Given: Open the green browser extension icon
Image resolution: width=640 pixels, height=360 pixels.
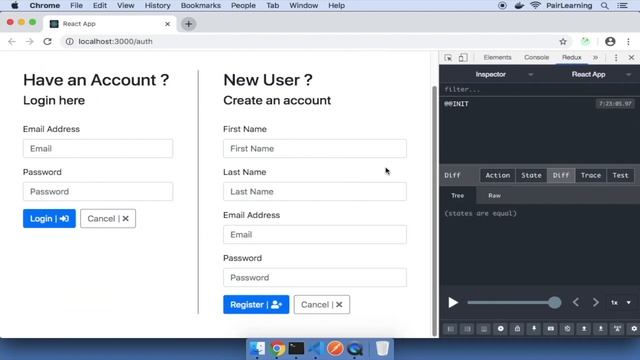Looking at the screenshot, I should coord(586,41).
